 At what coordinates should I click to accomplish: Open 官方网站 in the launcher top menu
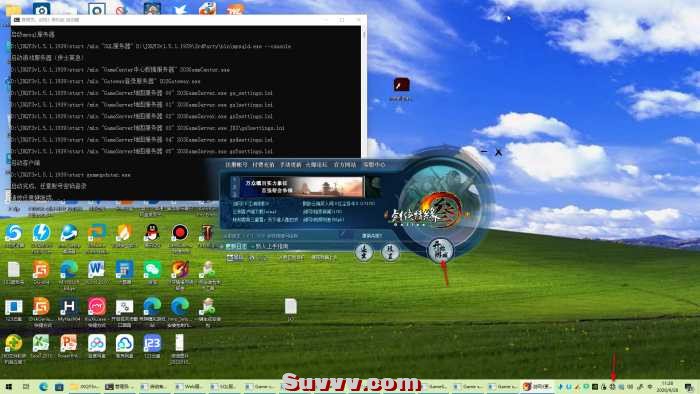pos(345,165)
